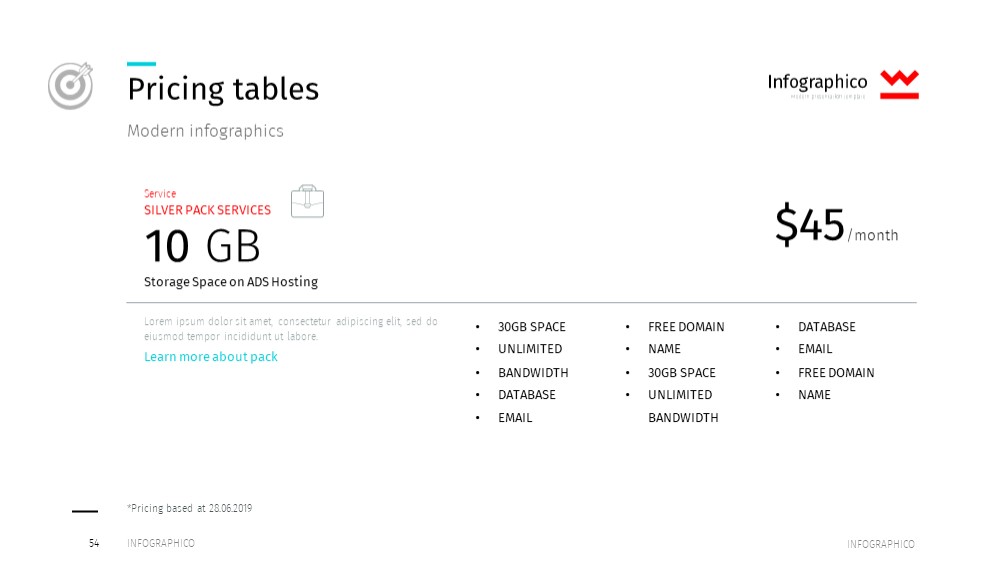Click the $45 price figure
1000x562 pixels.
pos(809,224)
